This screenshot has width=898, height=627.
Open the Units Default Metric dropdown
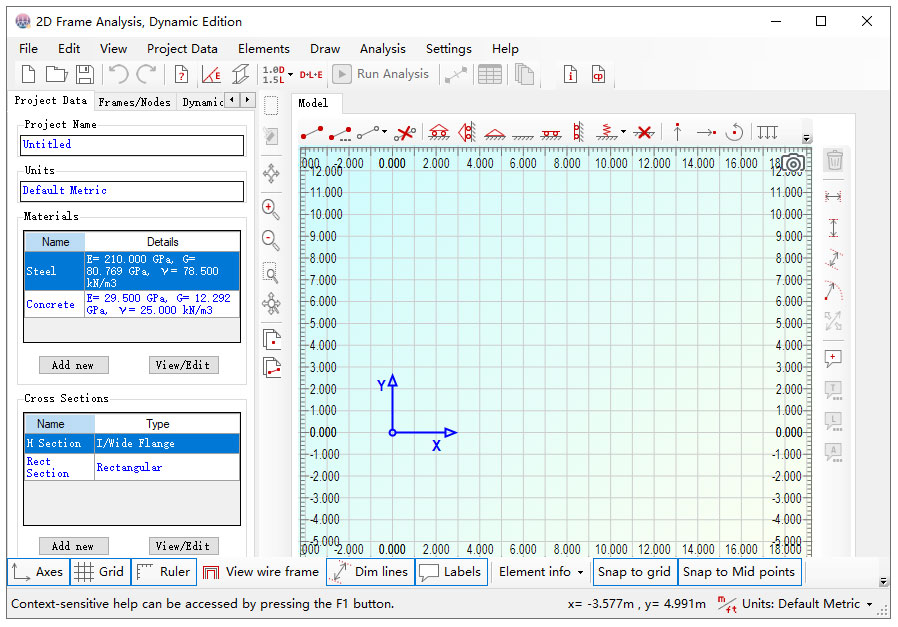(801, 604)
